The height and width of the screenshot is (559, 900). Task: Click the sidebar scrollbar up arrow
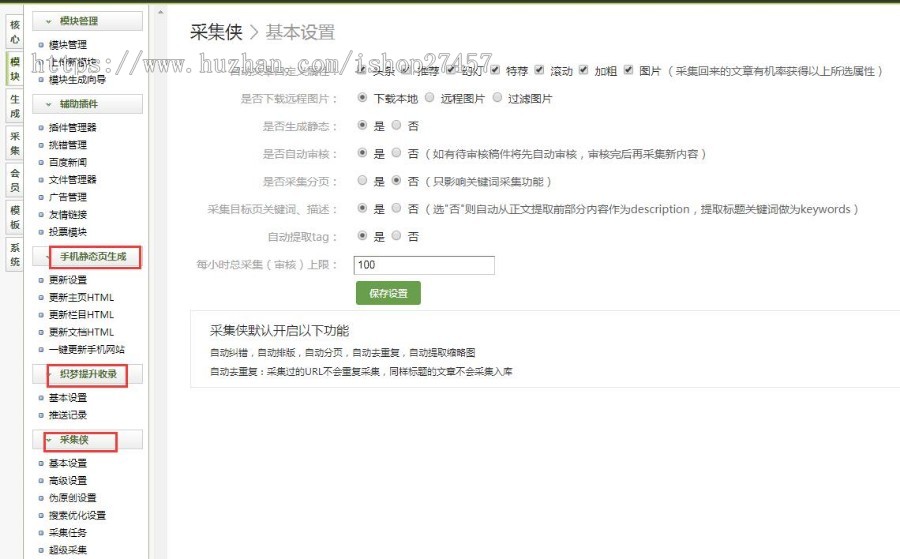(161, 11)
